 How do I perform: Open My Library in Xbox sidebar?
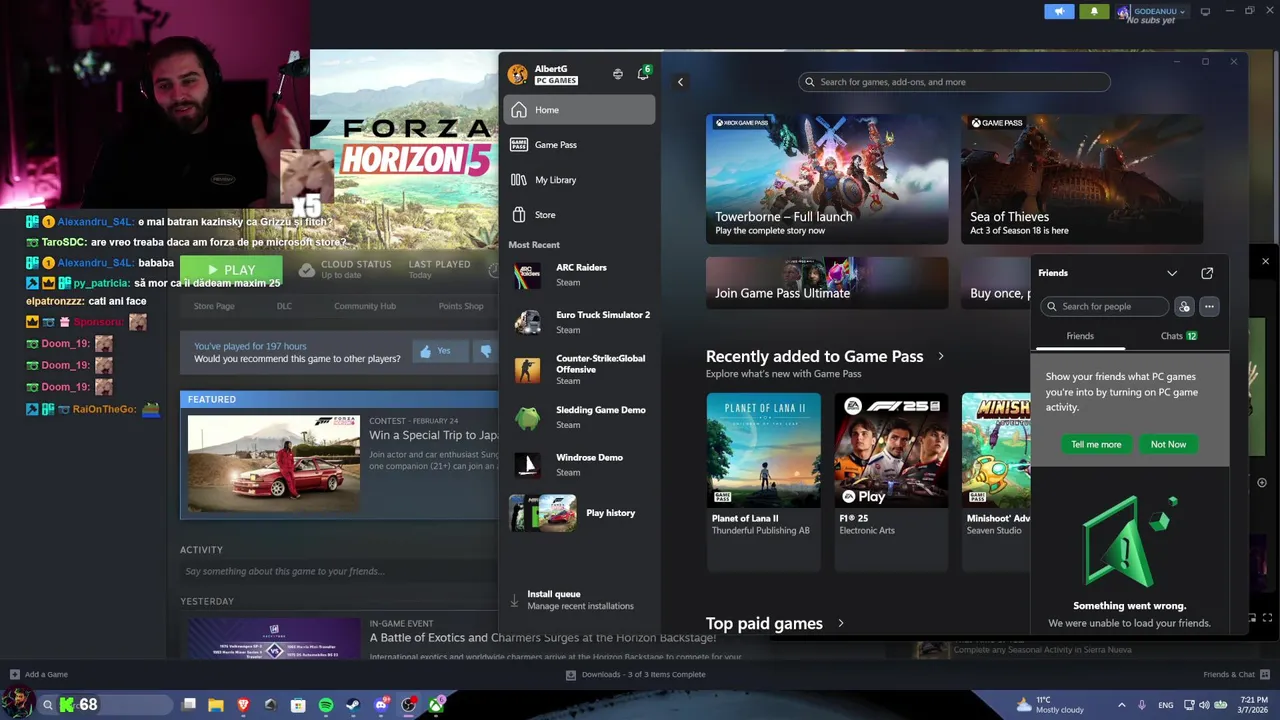580,180
